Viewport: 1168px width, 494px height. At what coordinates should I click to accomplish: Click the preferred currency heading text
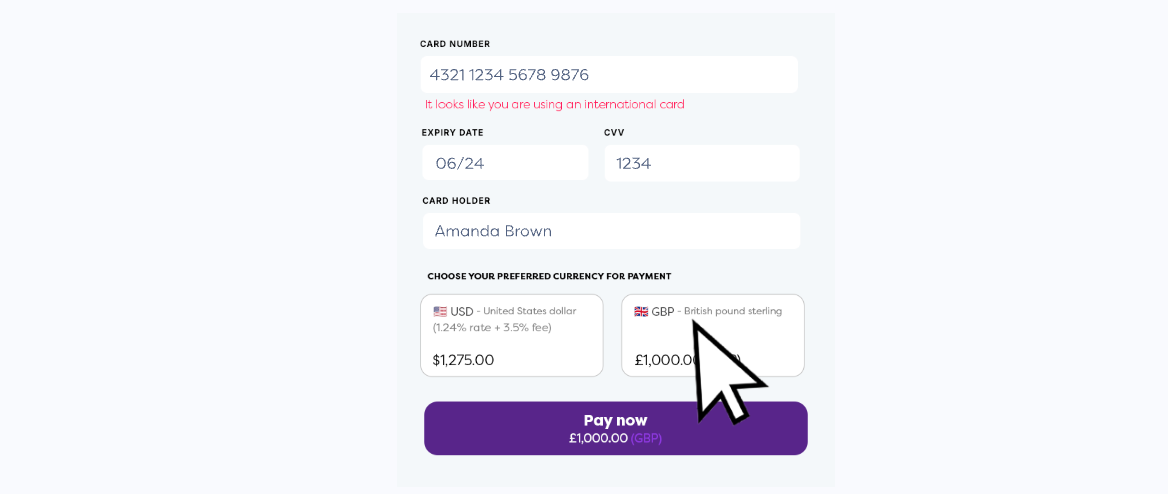click(549, 276)
